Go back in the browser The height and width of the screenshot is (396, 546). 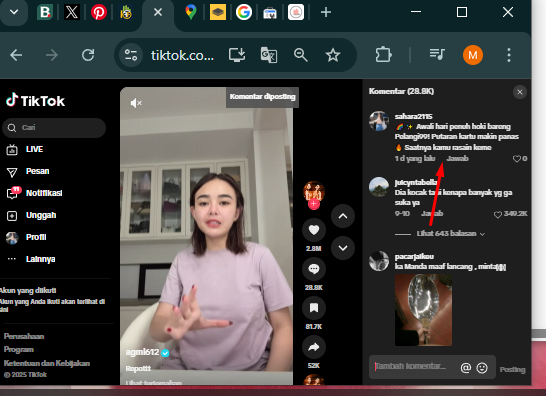(x=16, y=55)
